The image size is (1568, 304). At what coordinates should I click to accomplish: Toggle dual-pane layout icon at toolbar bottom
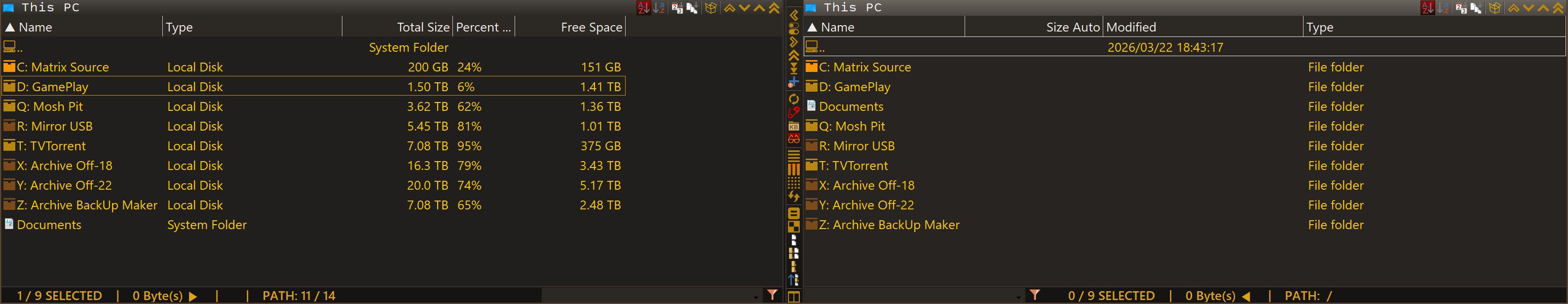click(x=793, y=297)
